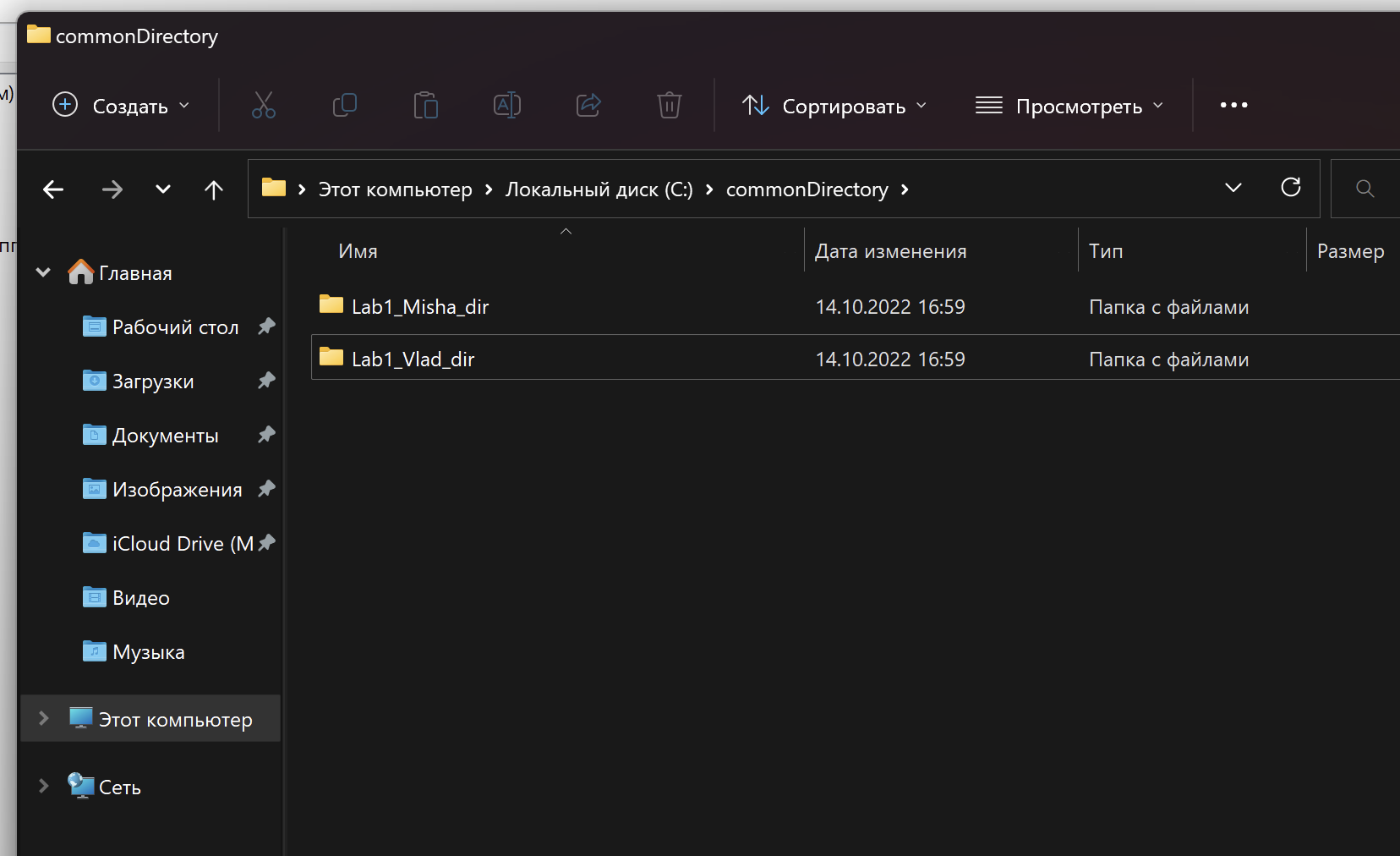Image resolution: width=1400 pixels, height=856 pixels.
Task: Expand the Сеть tree node
Action: [44, 786]
